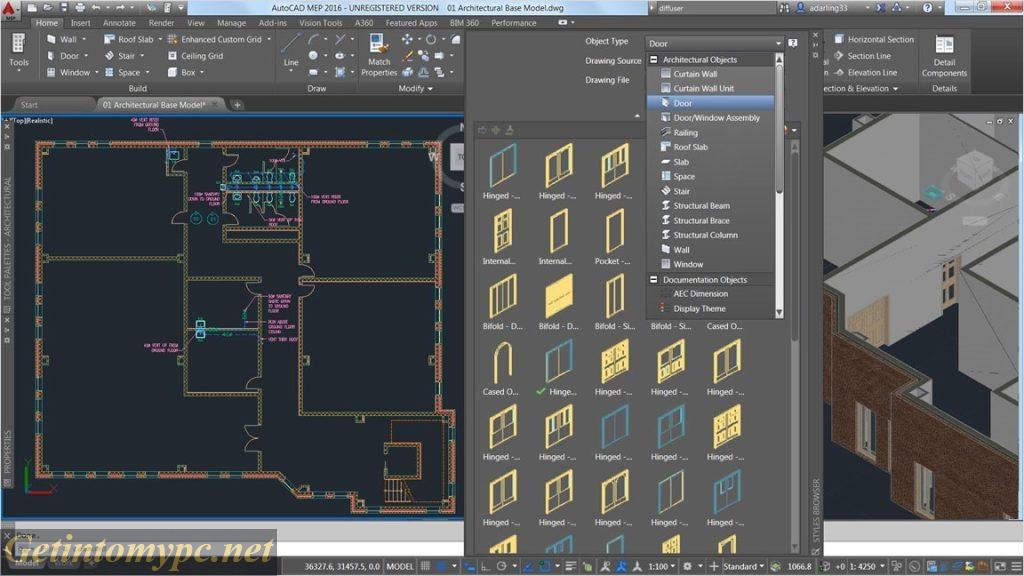Open the Wall tool dropdown arrow
The height and width of the screenshot is (576, 1024).
click(x=84, y=39)
